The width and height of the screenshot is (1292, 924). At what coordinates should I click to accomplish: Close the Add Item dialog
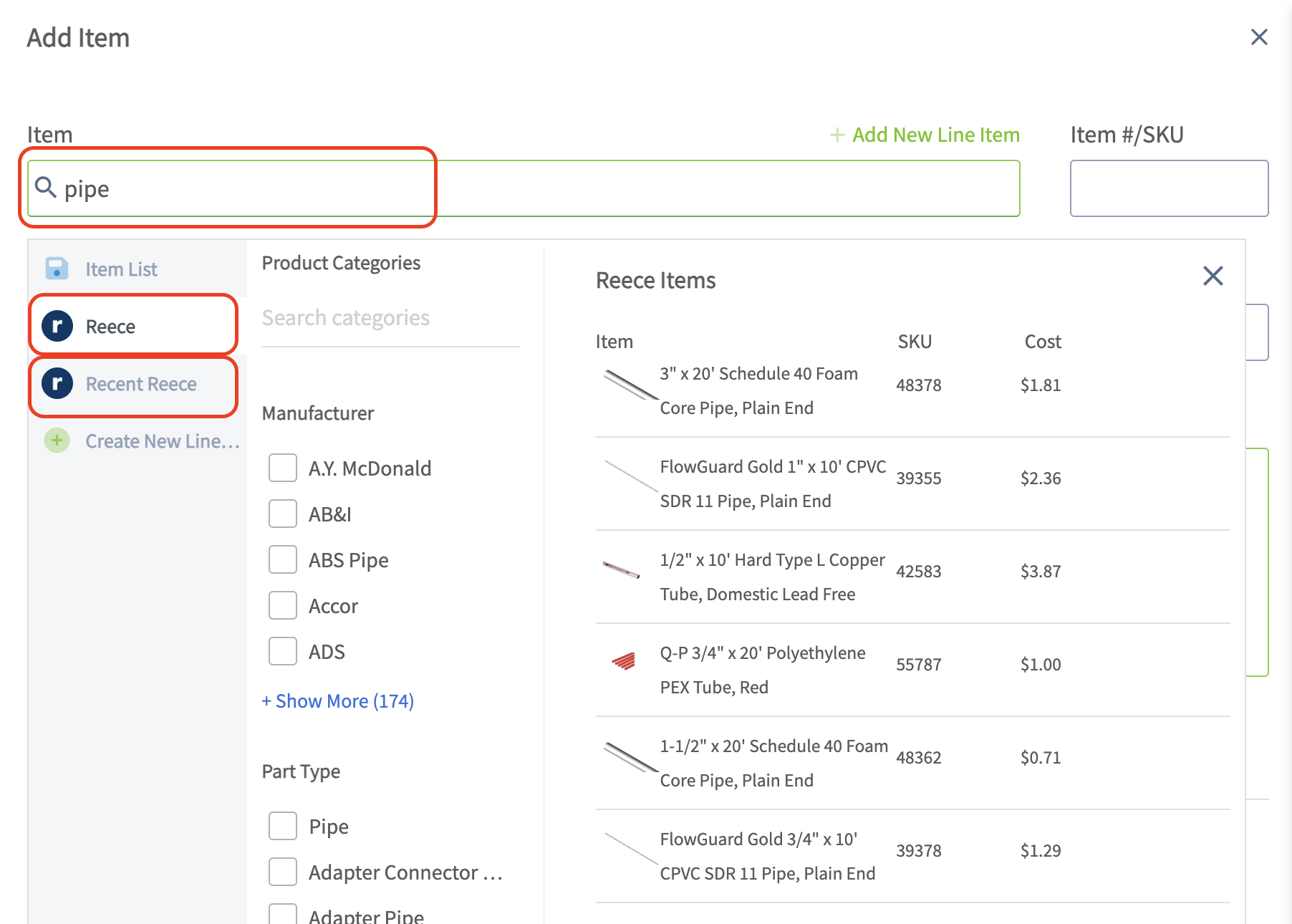[x=1259, y=37]
